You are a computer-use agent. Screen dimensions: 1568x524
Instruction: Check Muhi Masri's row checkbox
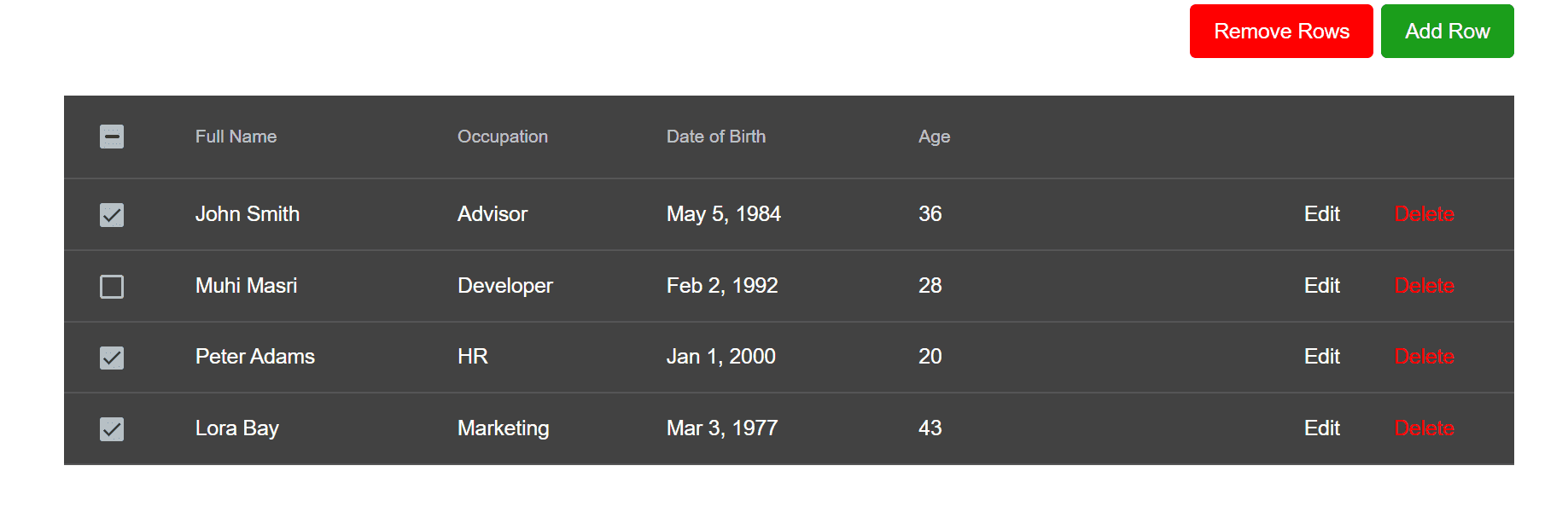pos(112,286)
